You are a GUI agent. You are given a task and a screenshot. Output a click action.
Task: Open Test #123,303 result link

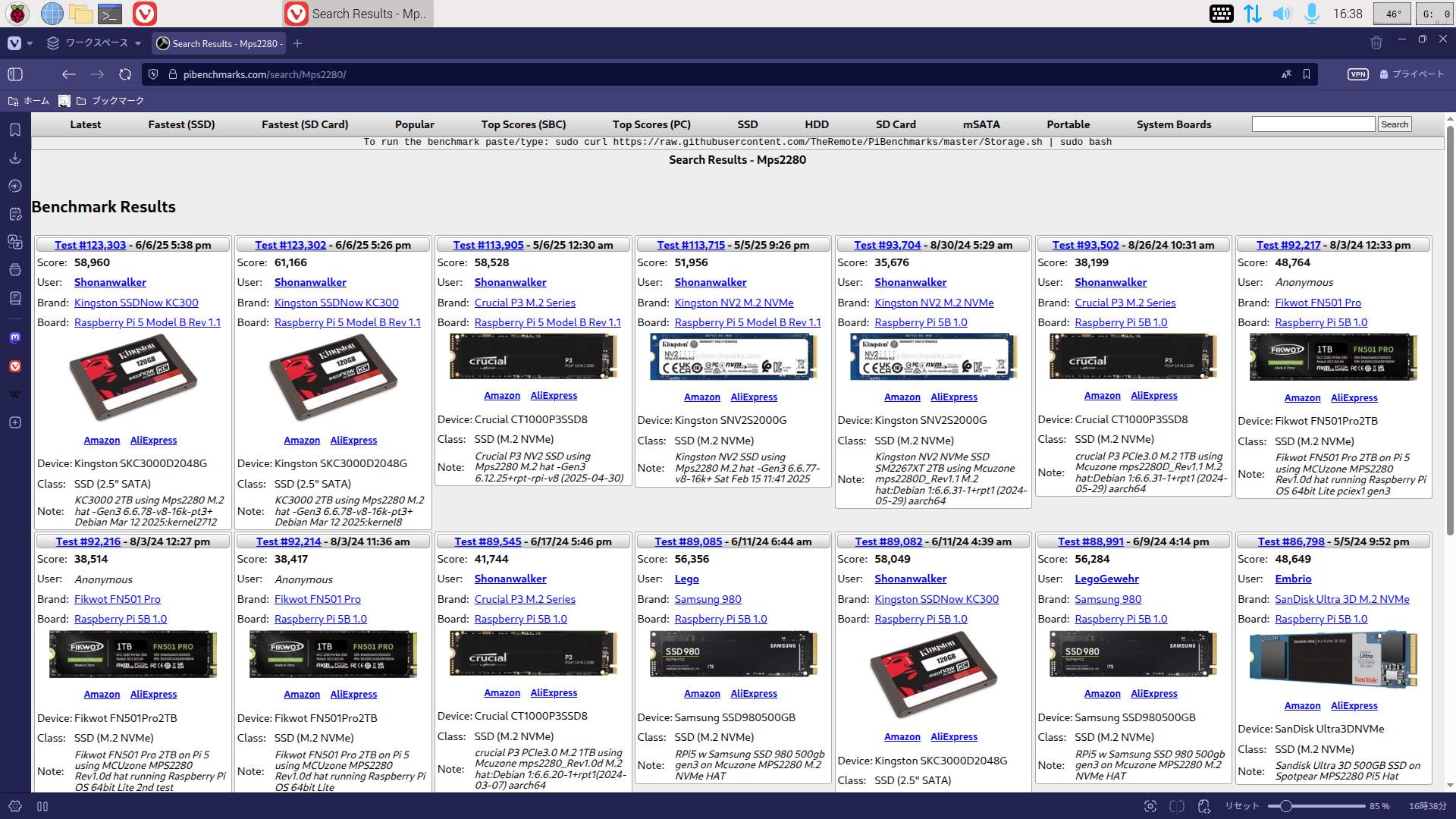[x=90, y=245]
